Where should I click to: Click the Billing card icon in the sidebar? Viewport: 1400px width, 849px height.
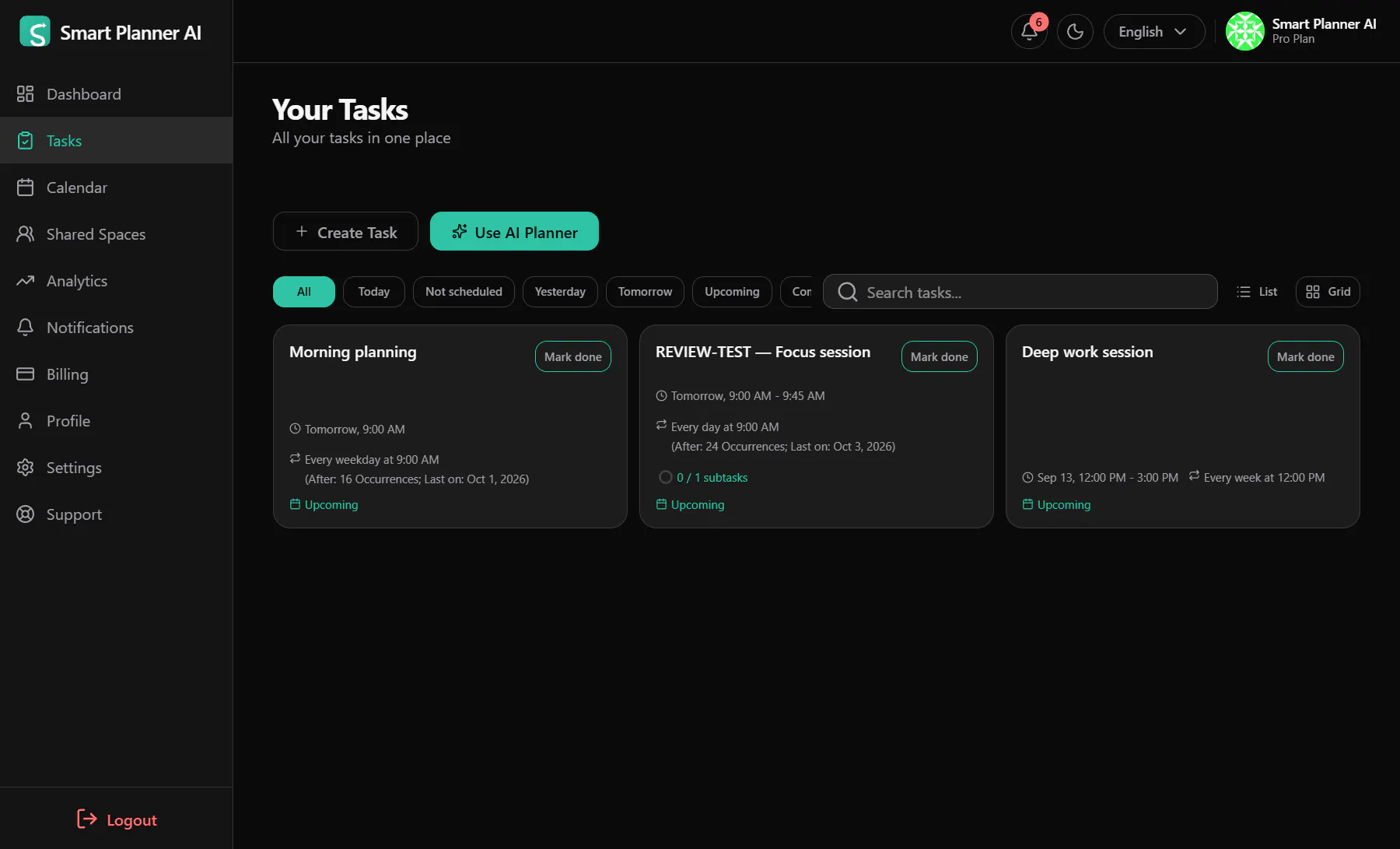tap(26, 374)
